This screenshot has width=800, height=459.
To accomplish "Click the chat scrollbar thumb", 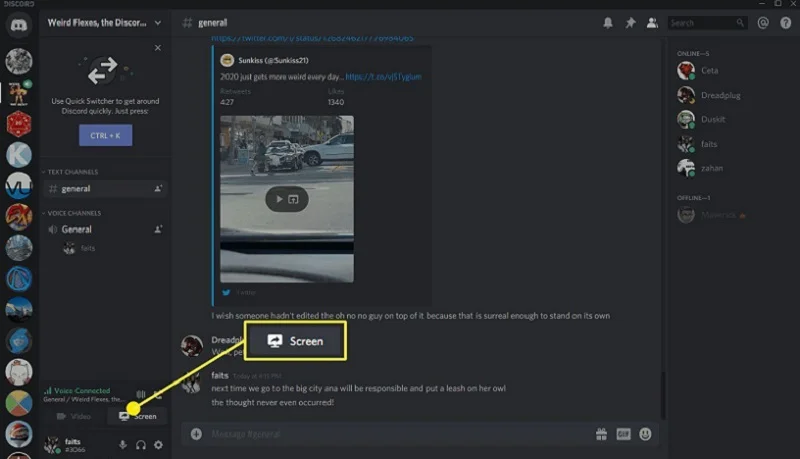I will tap(663, 395).
